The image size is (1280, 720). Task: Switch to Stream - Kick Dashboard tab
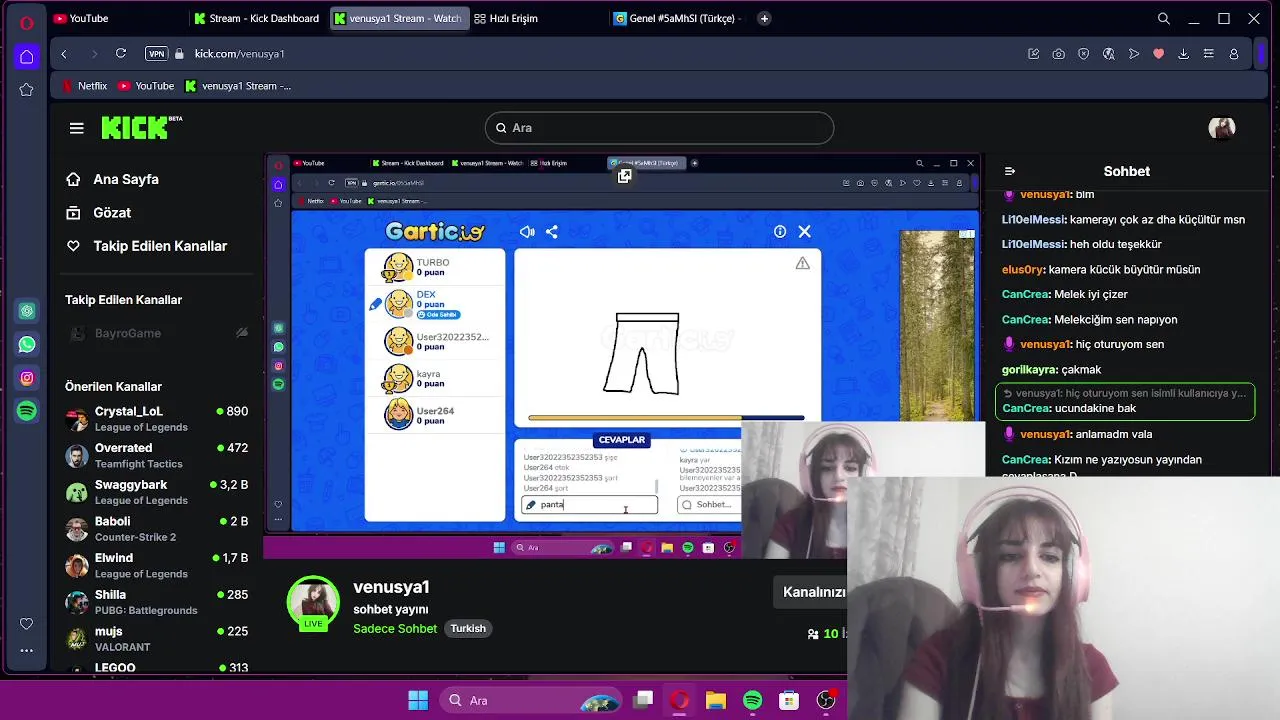point(257,18)
